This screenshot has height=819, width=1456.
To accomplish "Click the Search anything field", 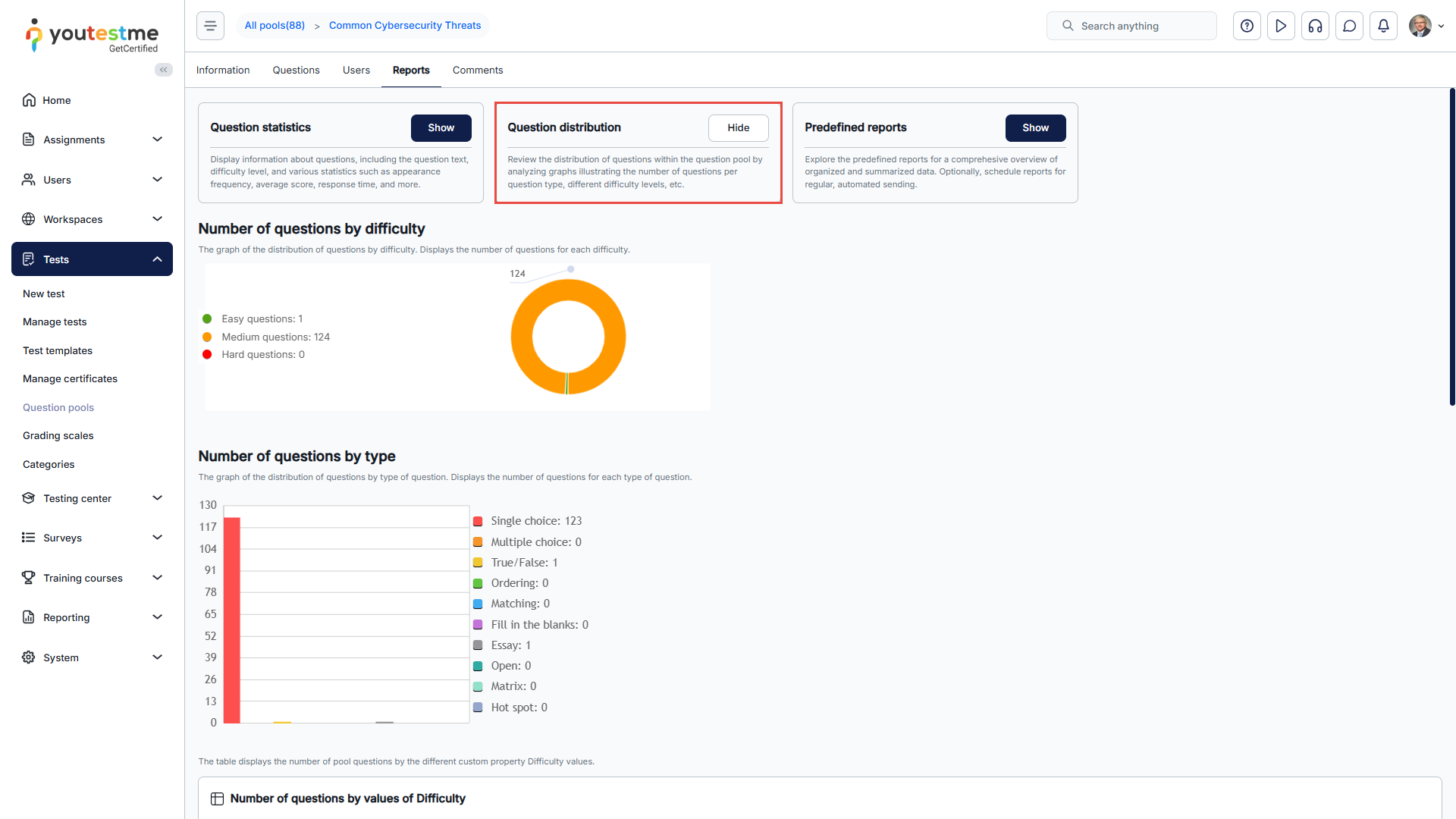I will (x=1131, y=26).
